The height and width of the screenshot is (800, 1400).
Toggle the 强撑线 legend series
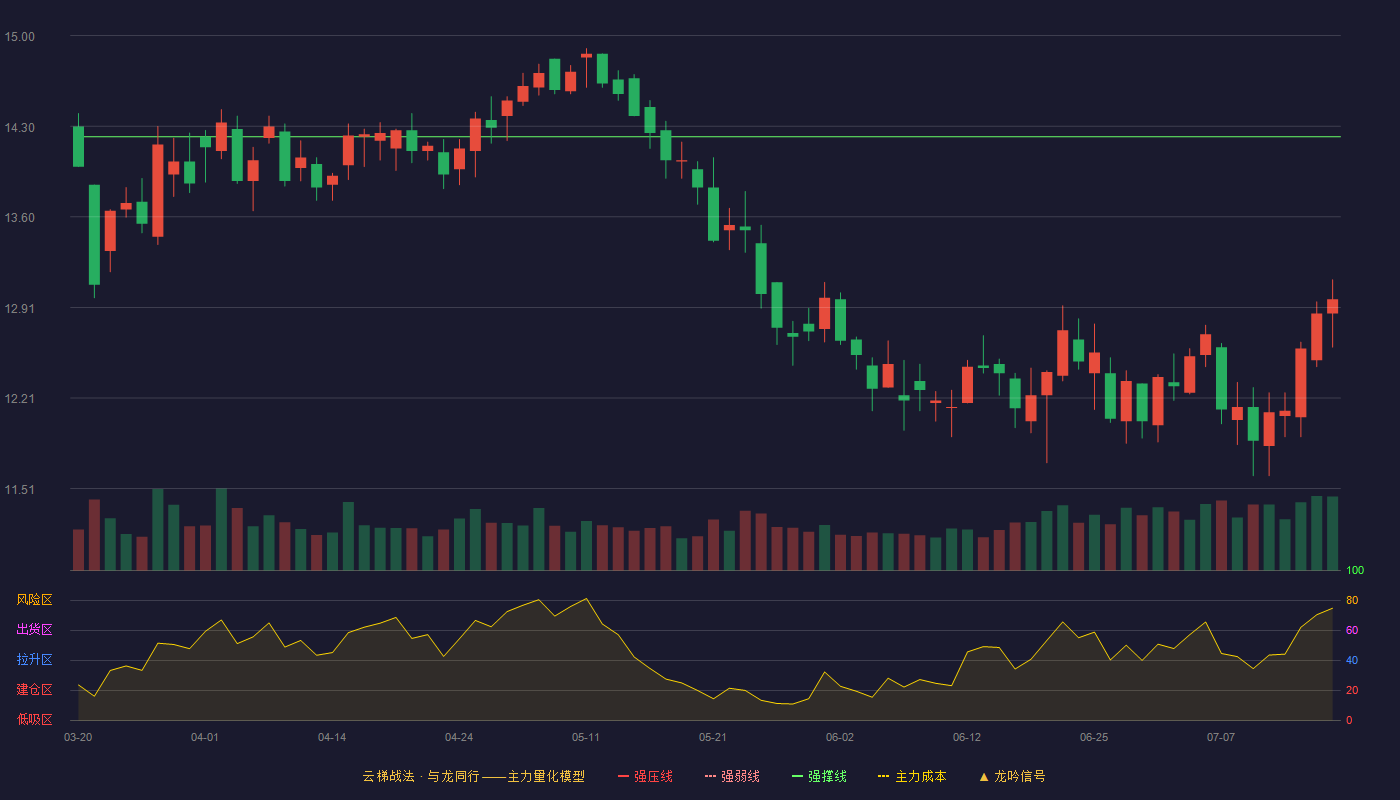[x=819, y=776]
